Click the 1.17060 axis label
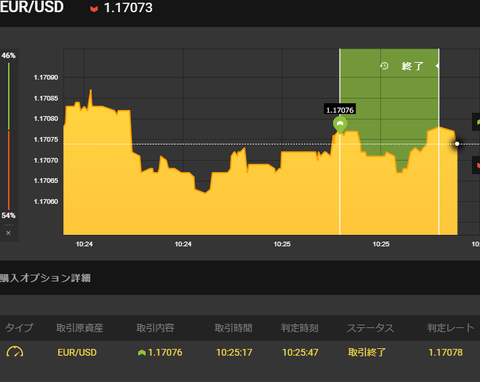480x382 pixels. click(46, 202)
